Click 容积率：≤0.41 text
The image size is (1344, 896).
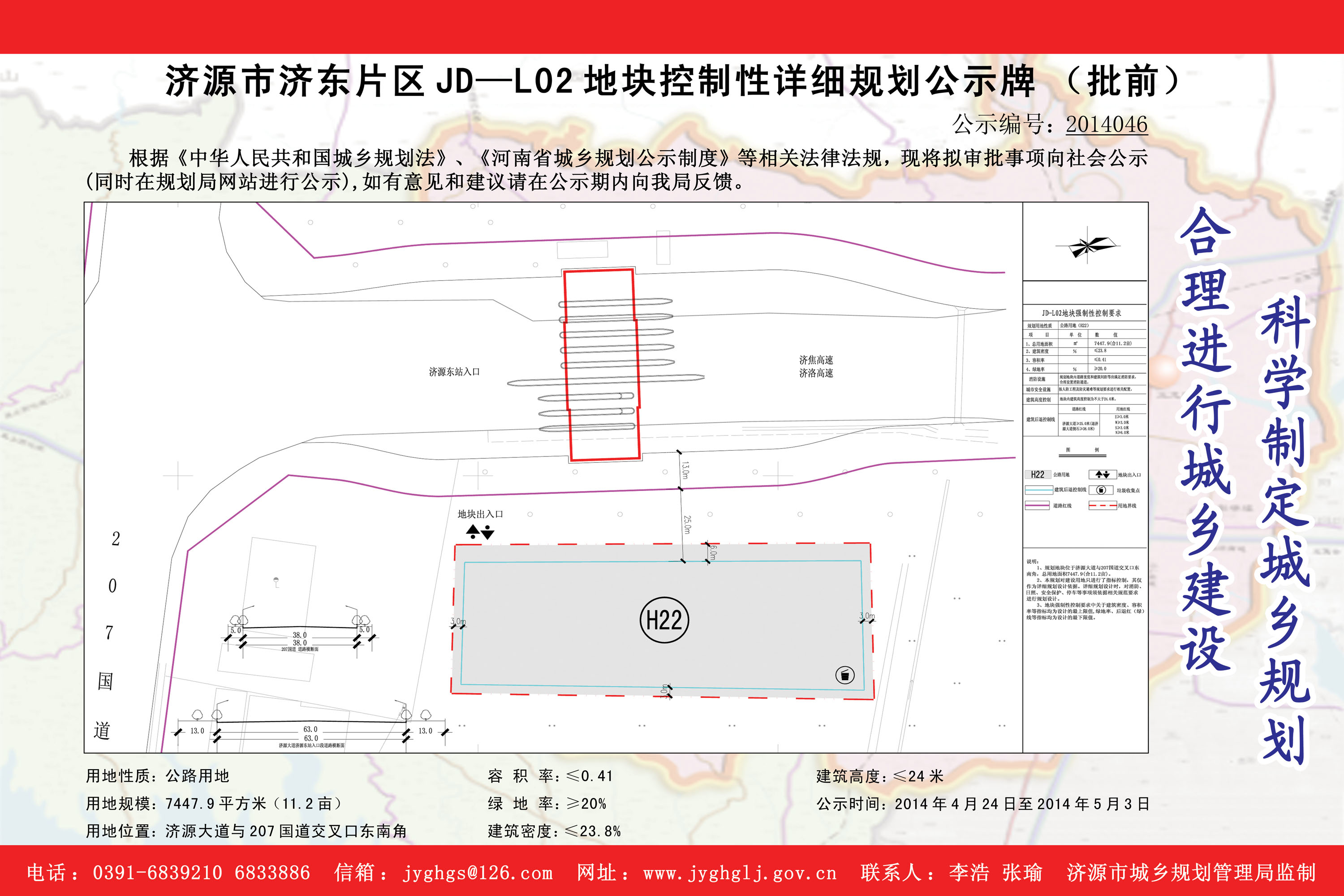[x=550, y=776]
